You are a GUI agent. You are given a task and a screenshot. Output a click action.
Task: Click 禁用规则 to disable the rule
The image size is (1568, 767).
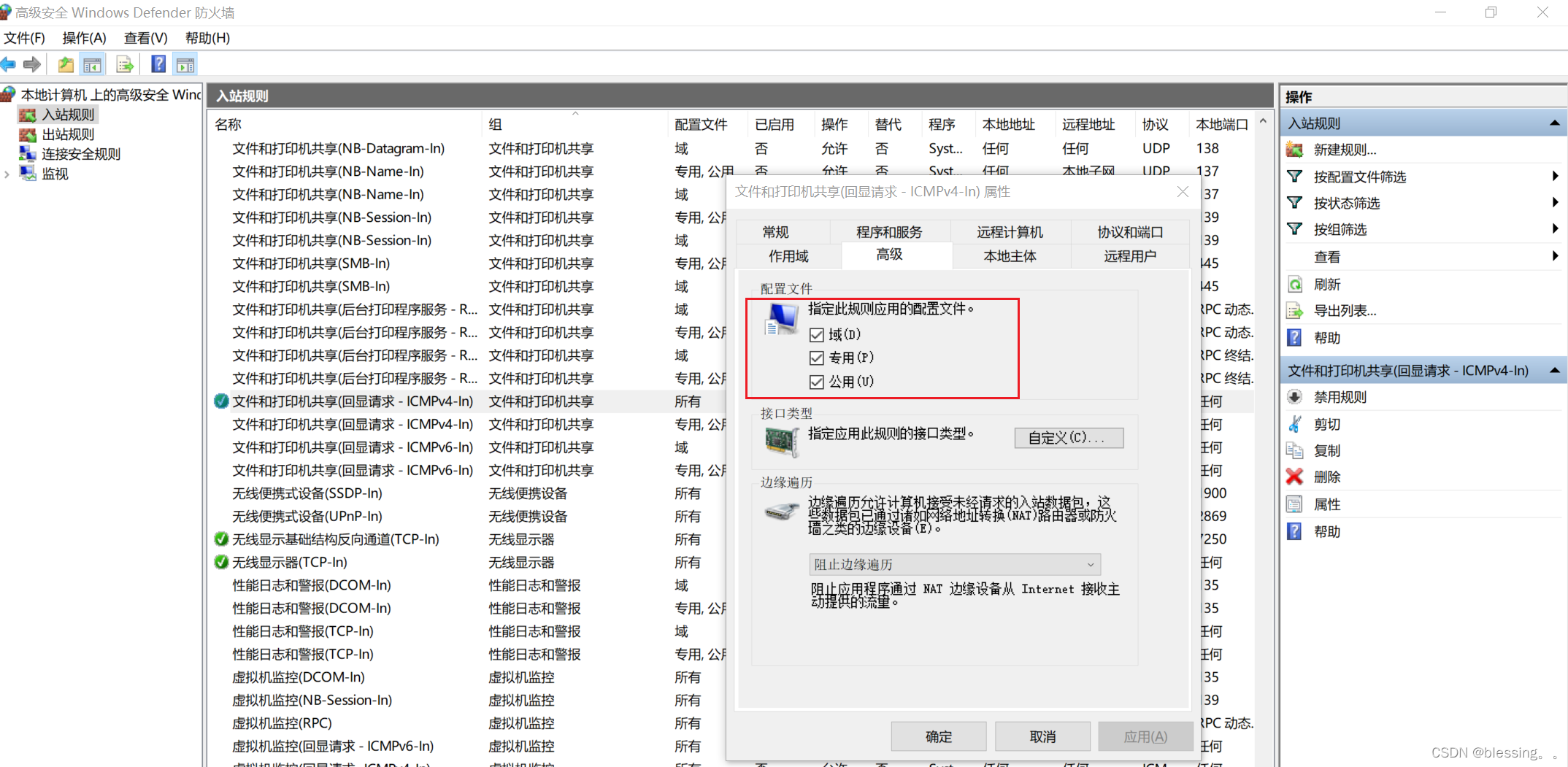coord(1340,396)
